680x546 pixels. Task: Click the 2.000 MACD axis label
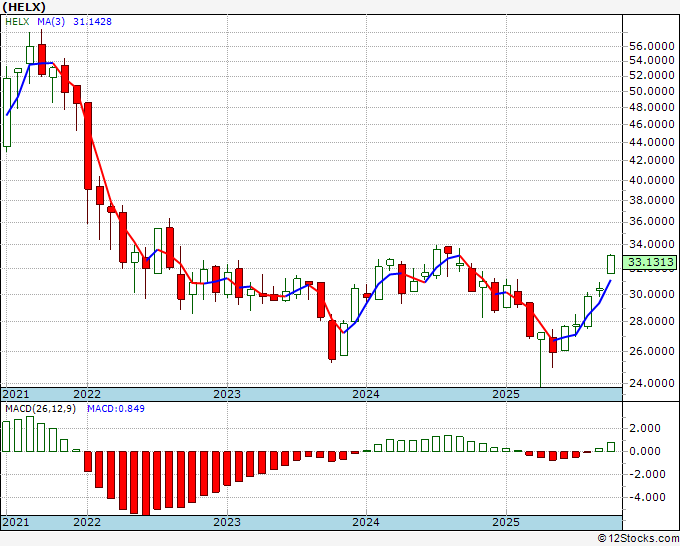pos(646,428)
